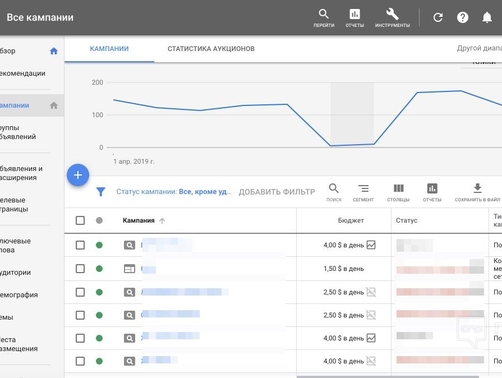Click the 1,50 $ в день budget cell
The width and height of the screenshot is (502, 378).
[344, 269]
